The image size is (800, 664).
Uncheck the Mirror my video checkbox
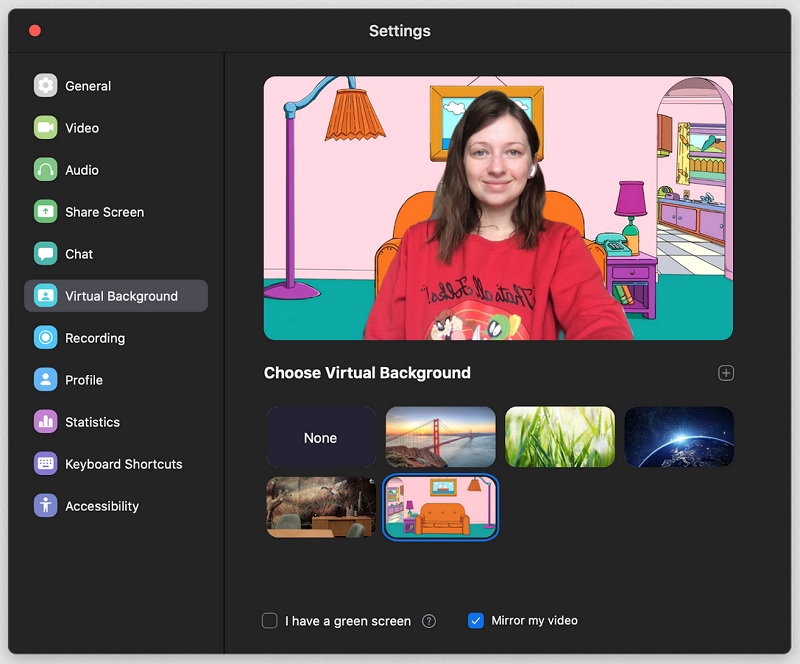point(476,621)
